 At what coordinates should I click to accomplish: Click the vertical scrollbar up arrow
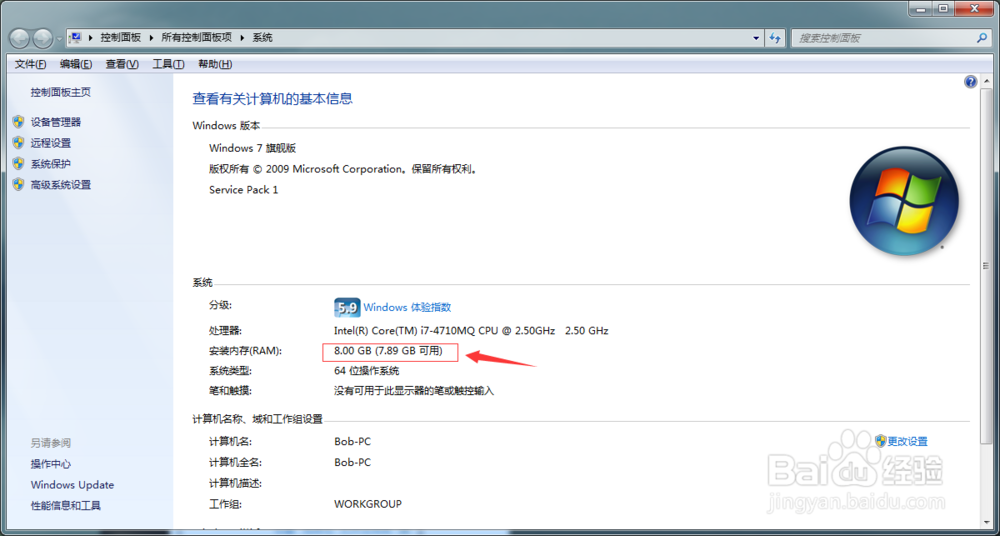[x=989, y=79]
